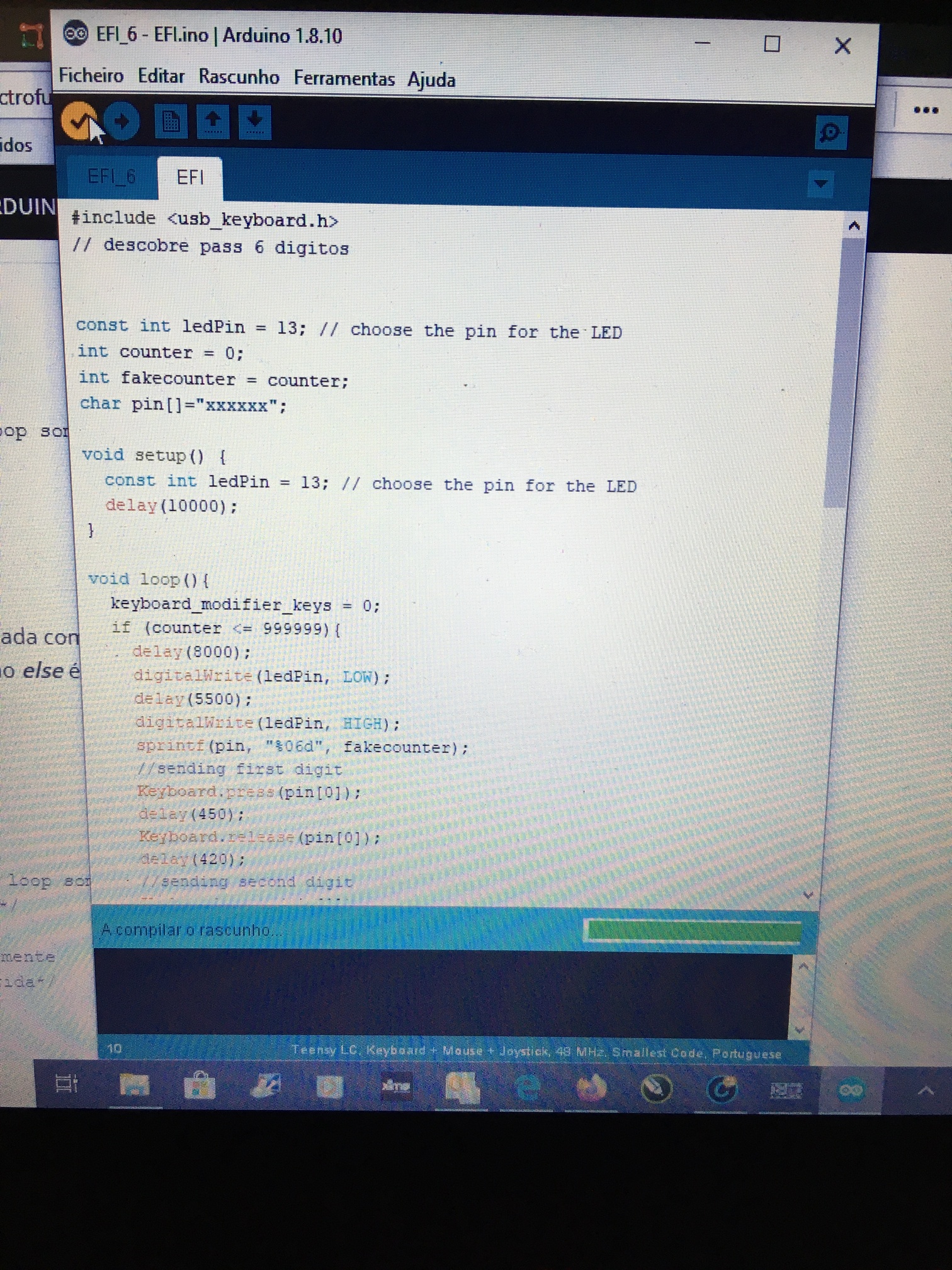Click the 'if (counter <= 999999){' line
Viewport: 952px width, 1270px height.
click(226, 629)
